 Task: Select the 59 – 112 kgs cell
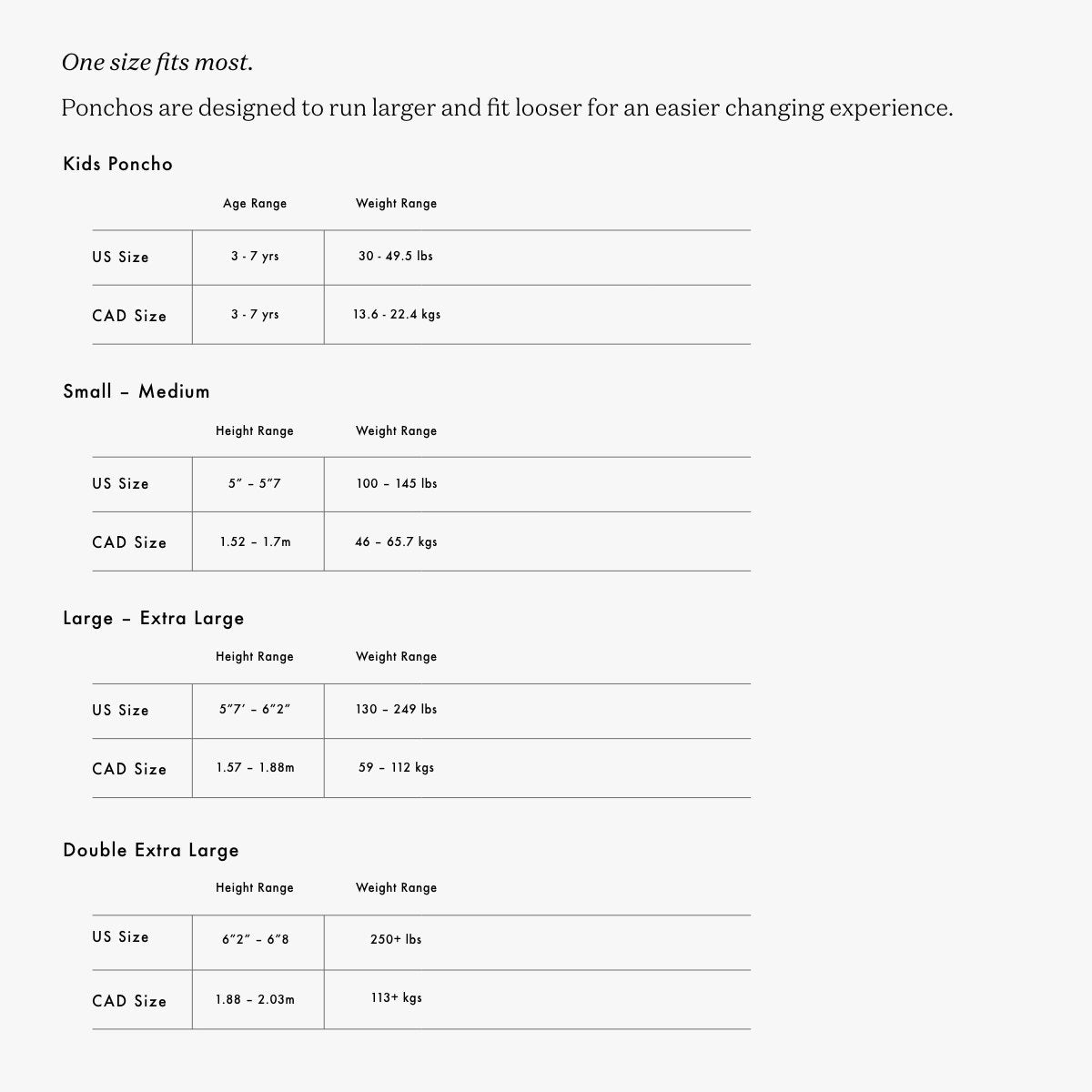[x=397, y=768]
